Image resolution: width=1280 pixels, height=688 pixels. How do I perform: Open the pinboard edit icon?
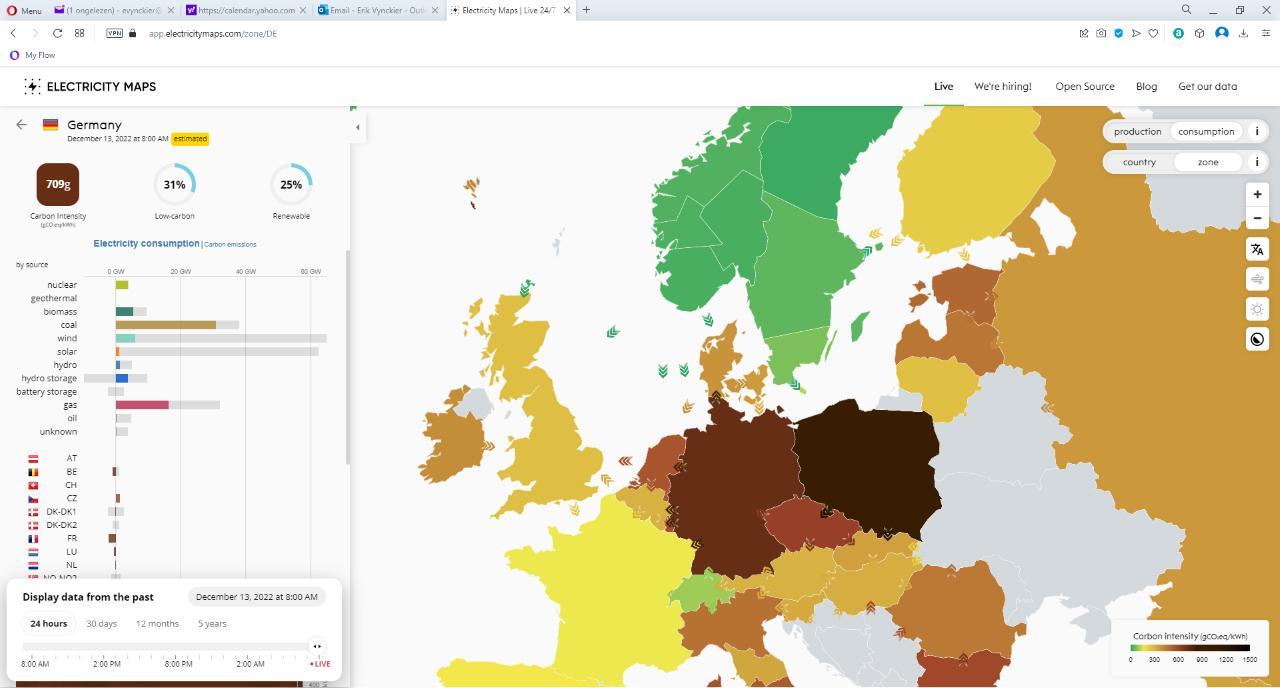(1083, 33)
